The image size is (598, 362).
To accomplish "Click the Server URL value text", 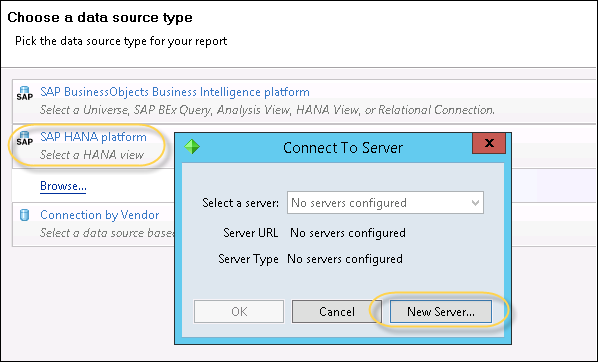I will click(x=348, y=233).
